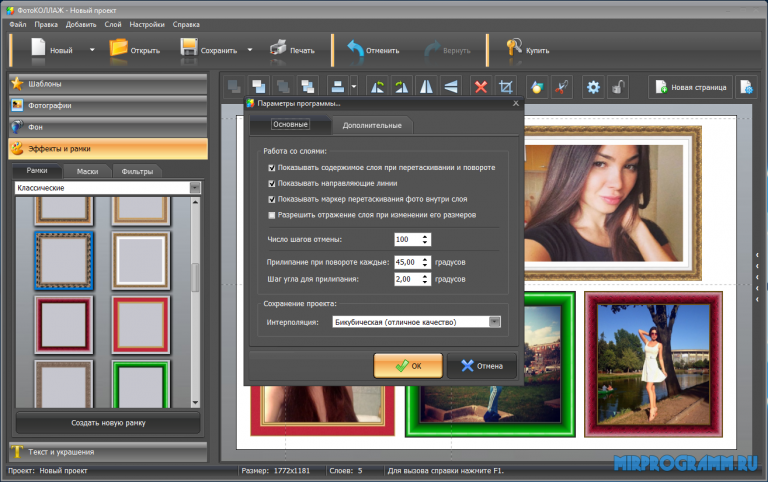
Task: Choose the dark red frame thumbnail
Action: coord(64,325)
